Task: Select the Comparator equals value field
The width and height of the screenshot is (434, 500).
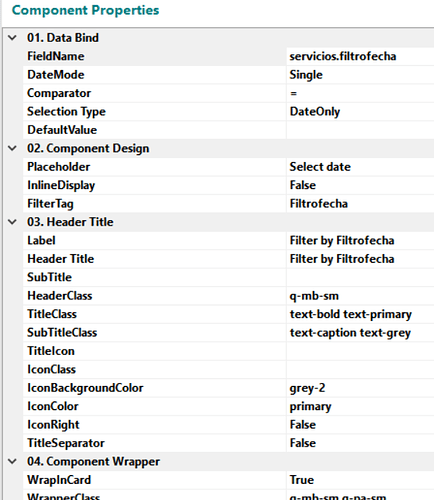Action: [x=360, y=93]
